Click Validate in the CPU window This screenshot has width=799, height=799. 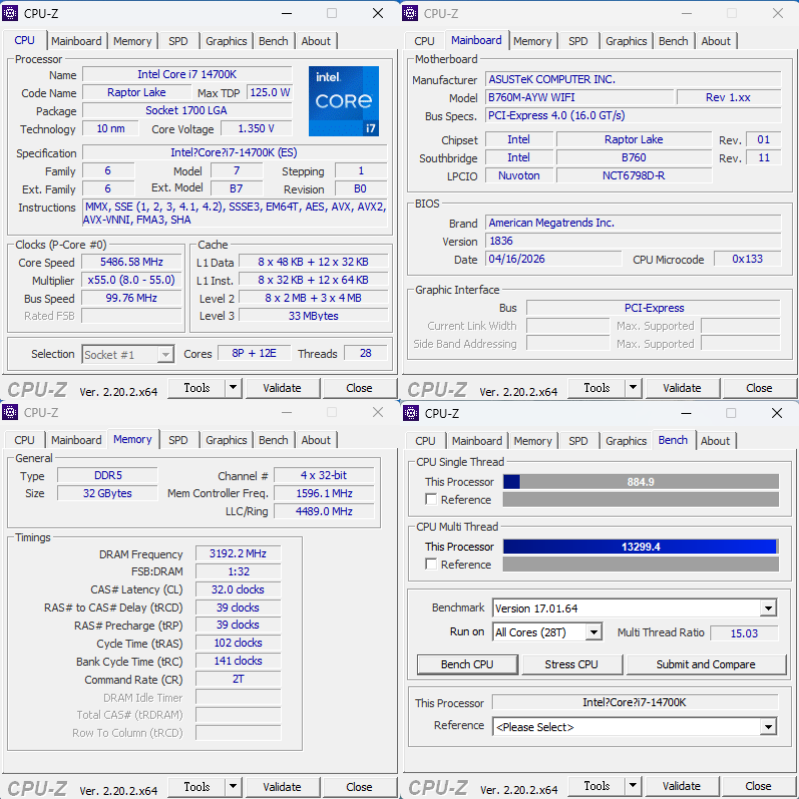(x=282, y=388)
